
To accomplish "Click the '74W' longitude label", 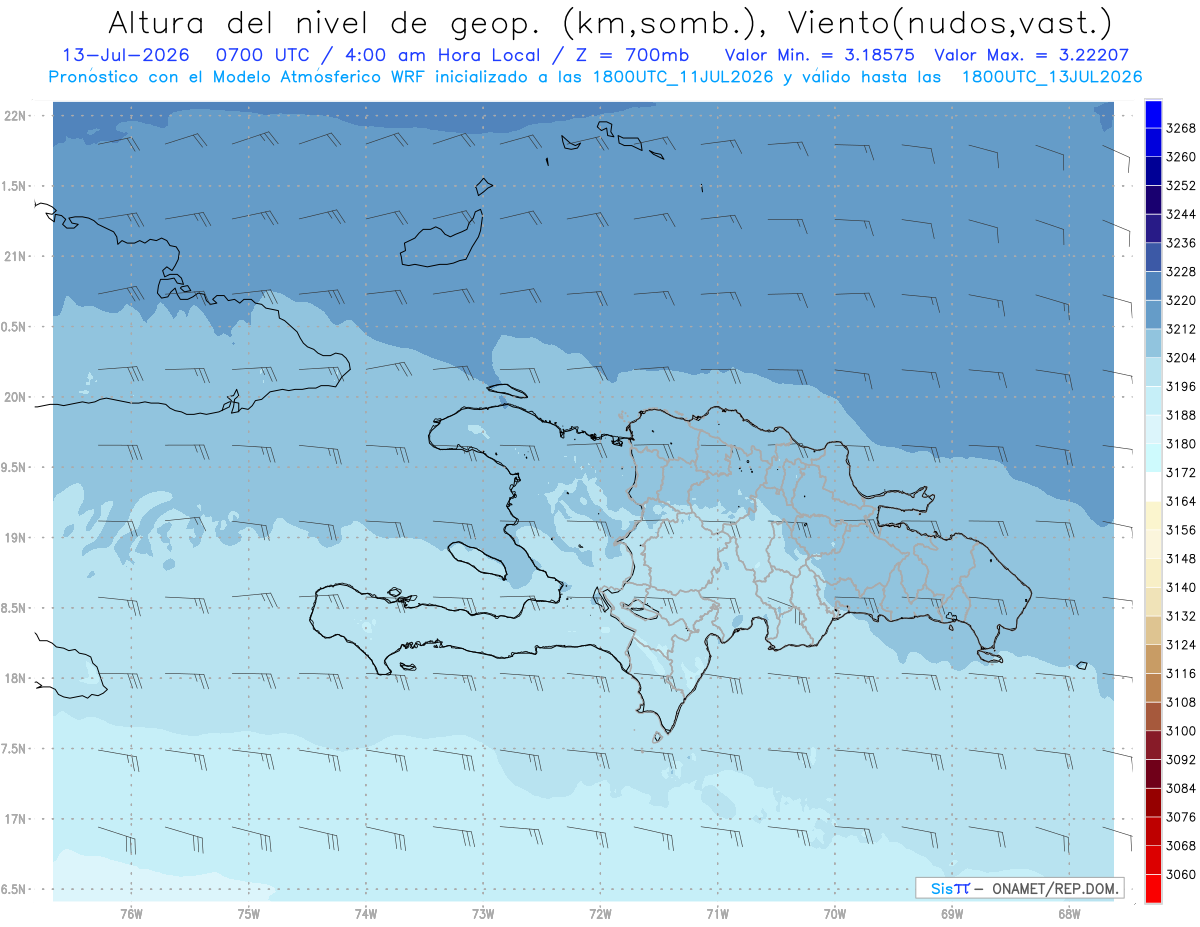I will click(366, 913).
